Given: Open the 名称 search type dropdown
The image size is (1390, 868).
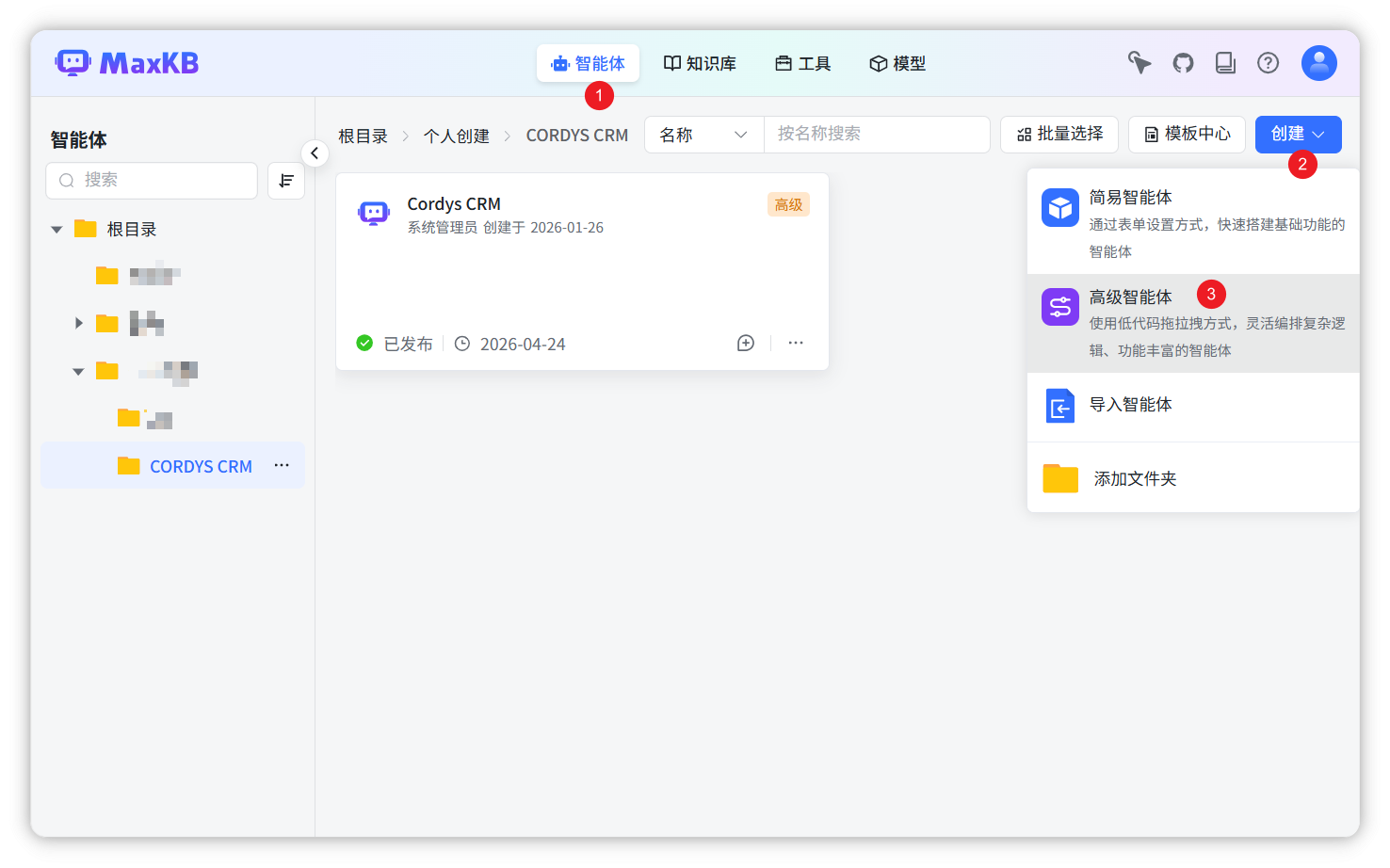Looking at the screenshot, I should pos(704,135).
